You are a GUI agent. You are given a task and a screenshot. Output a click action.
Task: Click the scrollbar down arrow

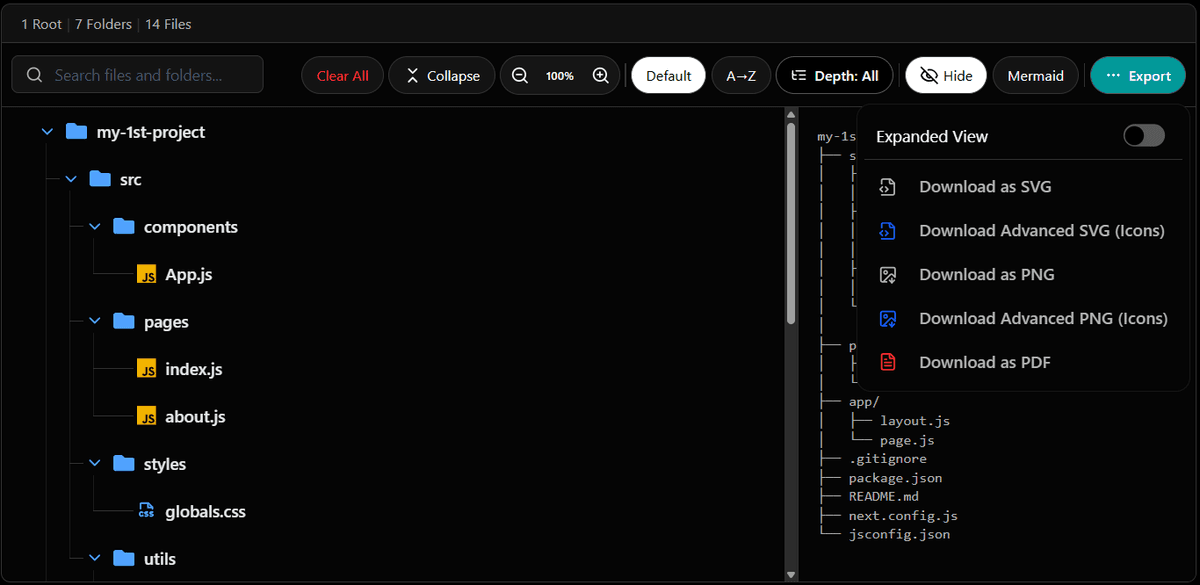(791, 575)
